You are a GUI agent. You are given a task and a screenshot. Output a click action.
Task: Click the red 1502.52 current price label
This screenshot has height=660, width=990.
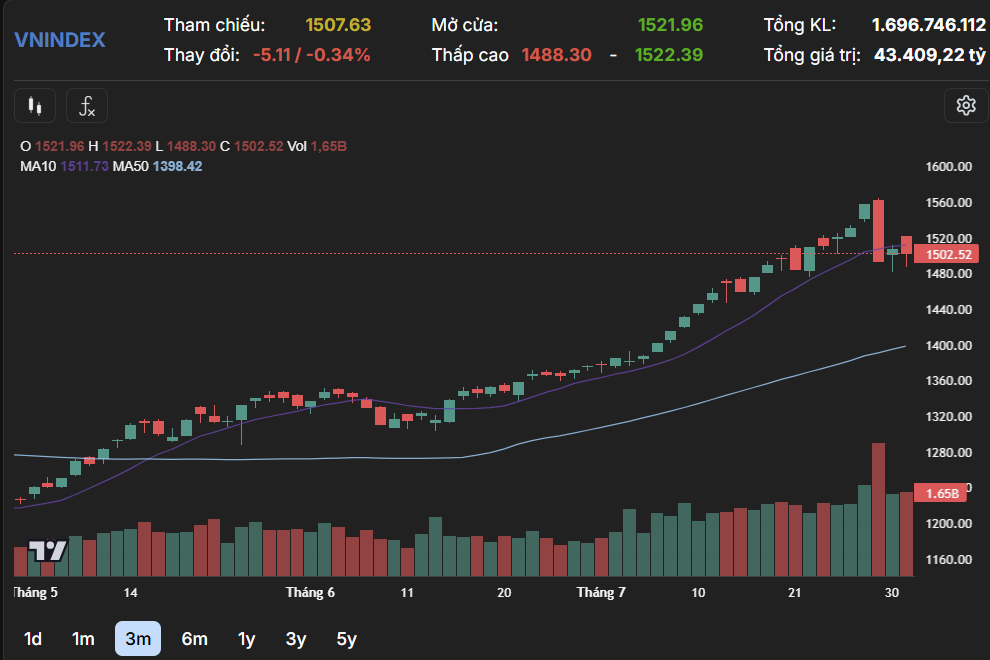(948, 255)
